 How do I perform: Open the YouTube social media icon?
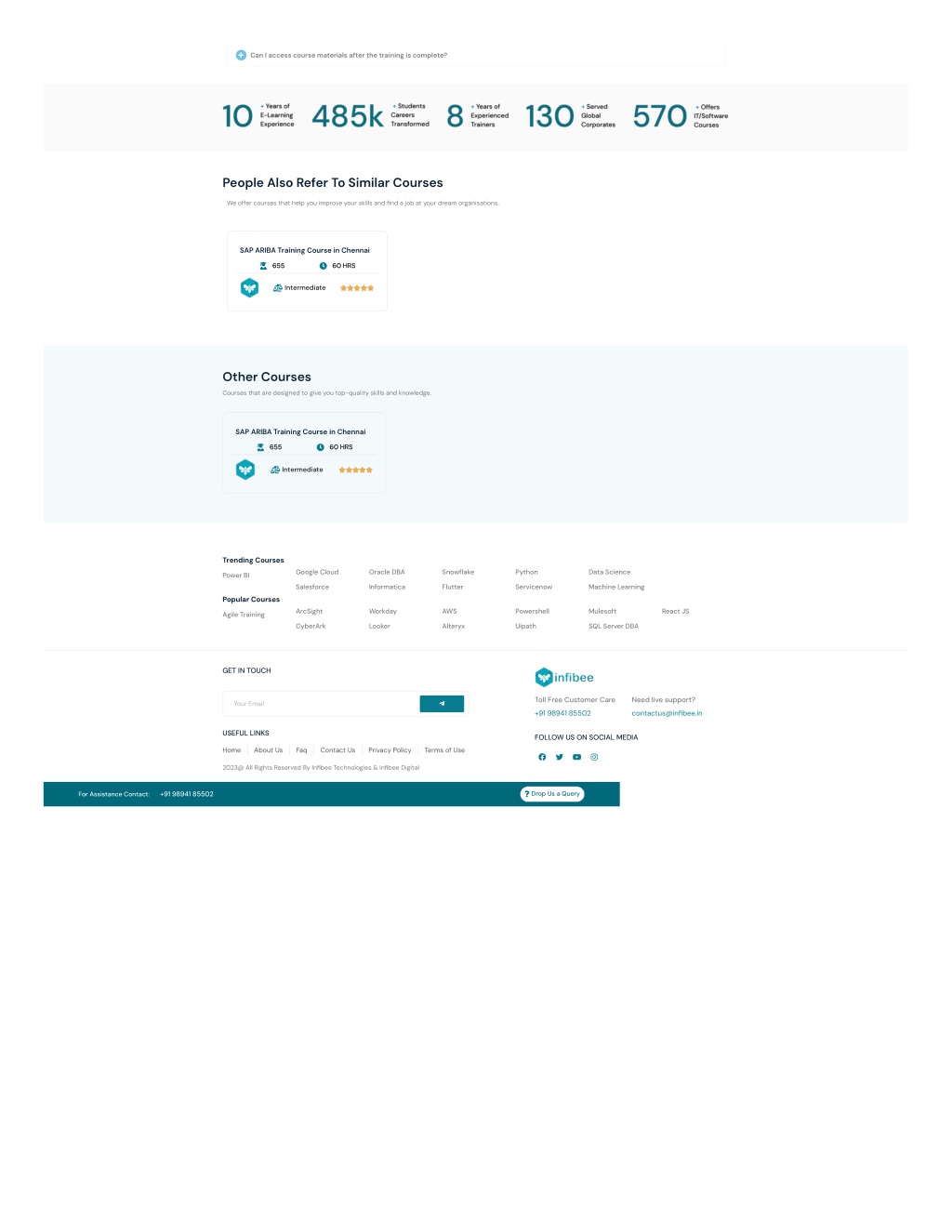click(576, 757)
